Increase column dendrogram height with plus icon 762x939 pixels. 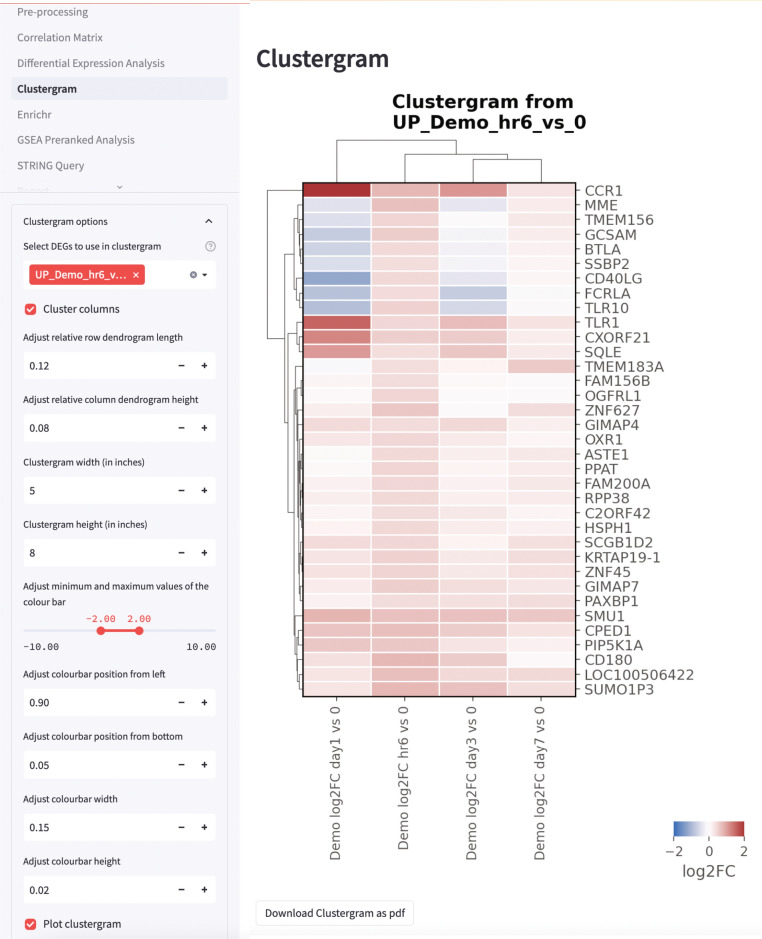tap(203, 427)
